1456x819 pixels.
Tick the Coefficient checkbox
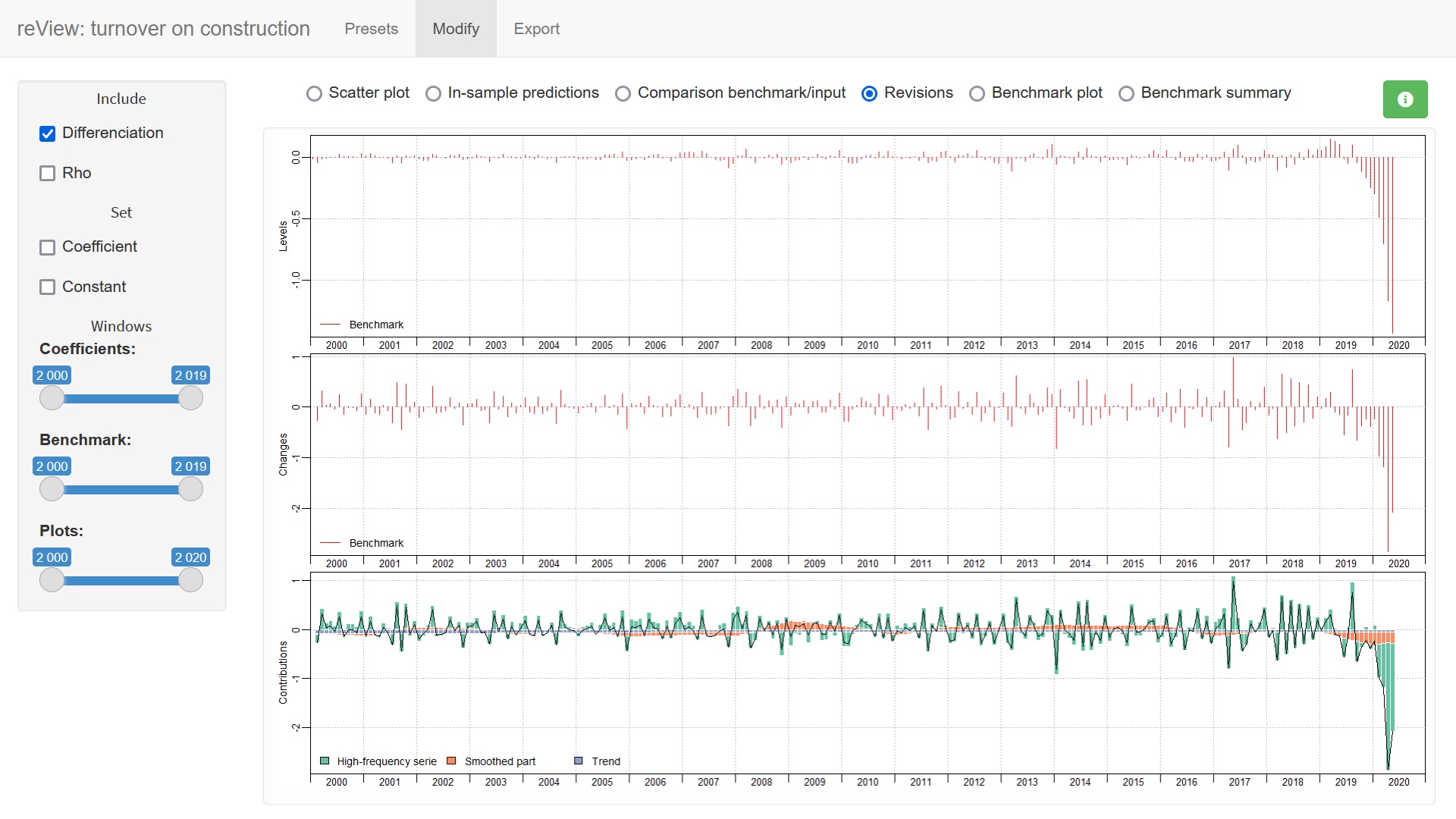coord(48,247)
